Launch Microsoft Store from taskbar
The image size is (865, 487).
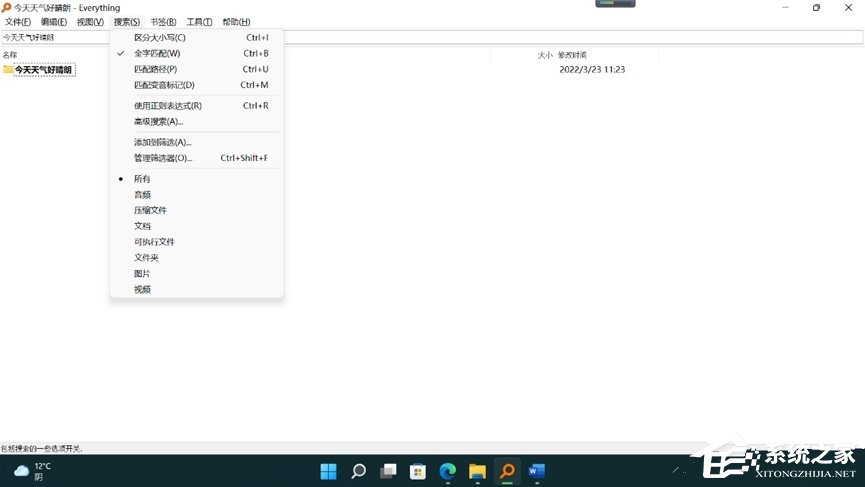418,471
